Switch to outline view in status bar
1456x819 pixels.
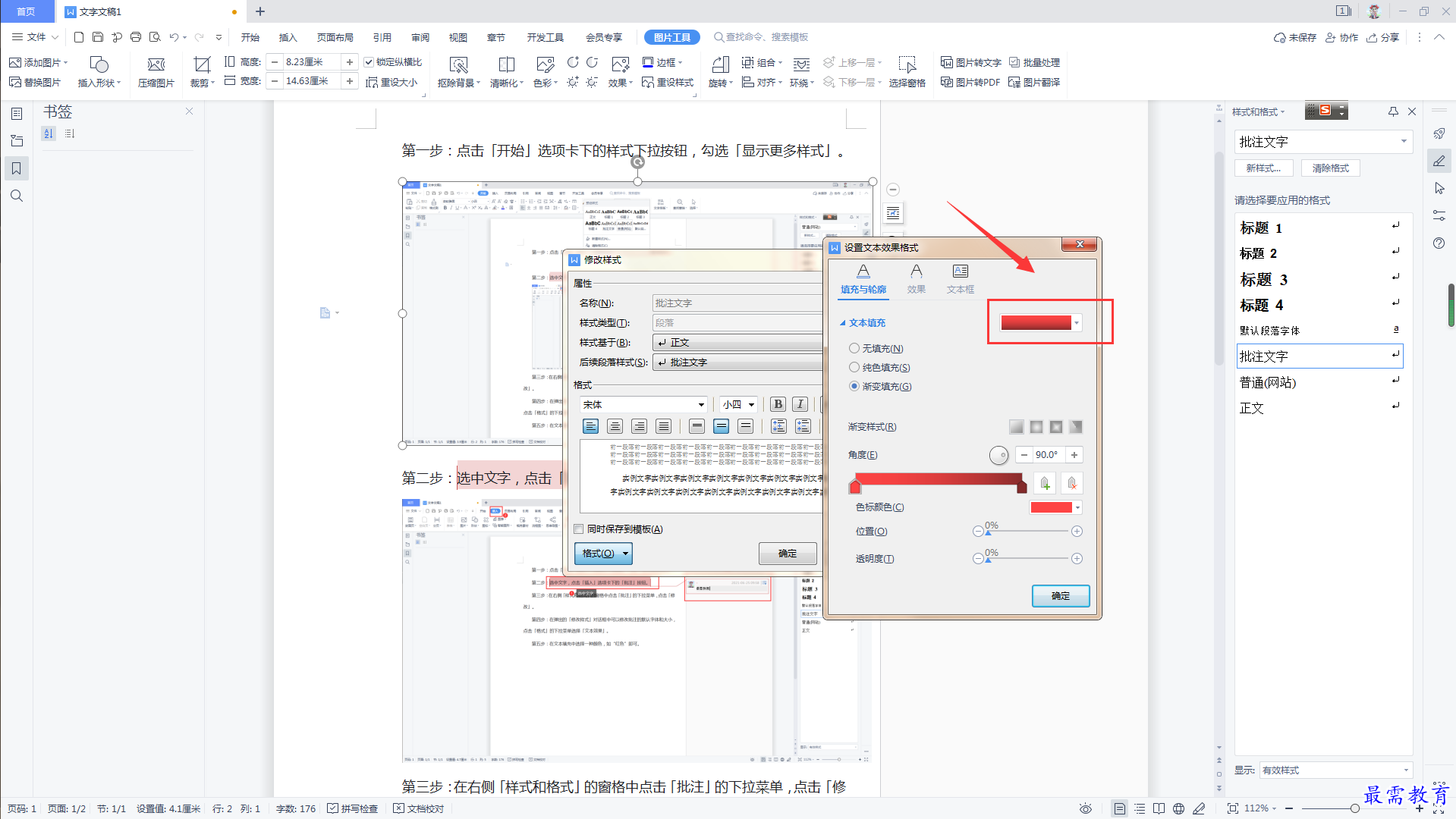click(x=1139, y=808)
